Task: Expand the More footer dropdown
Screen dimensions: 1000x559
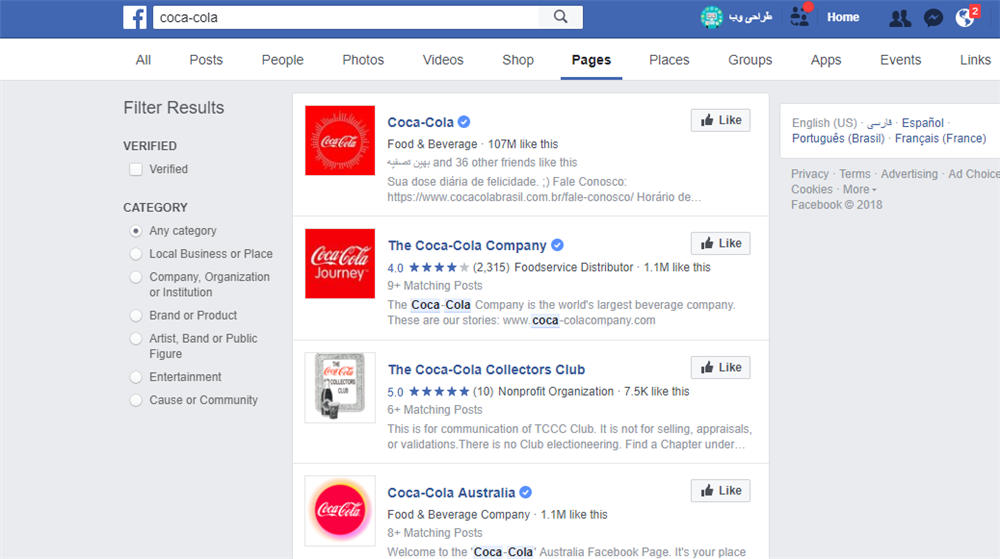Action: click(859, 189)
